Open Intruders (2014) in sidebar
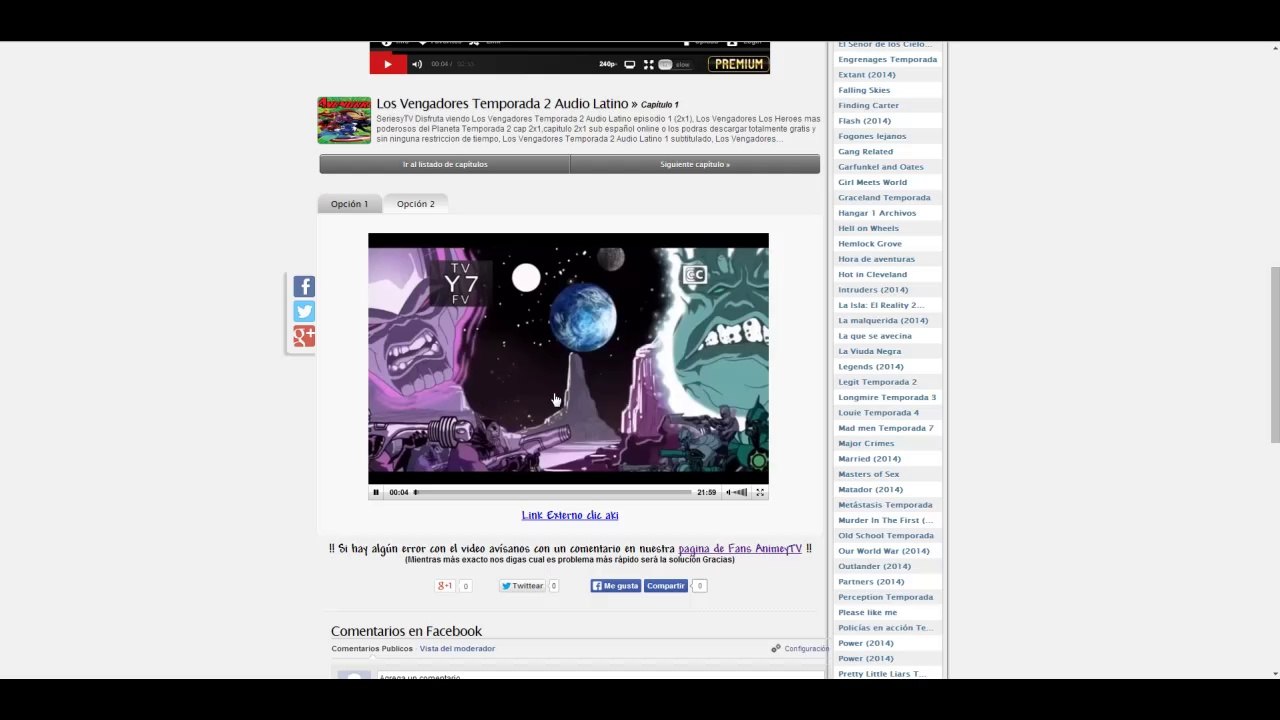 (873, 290)
